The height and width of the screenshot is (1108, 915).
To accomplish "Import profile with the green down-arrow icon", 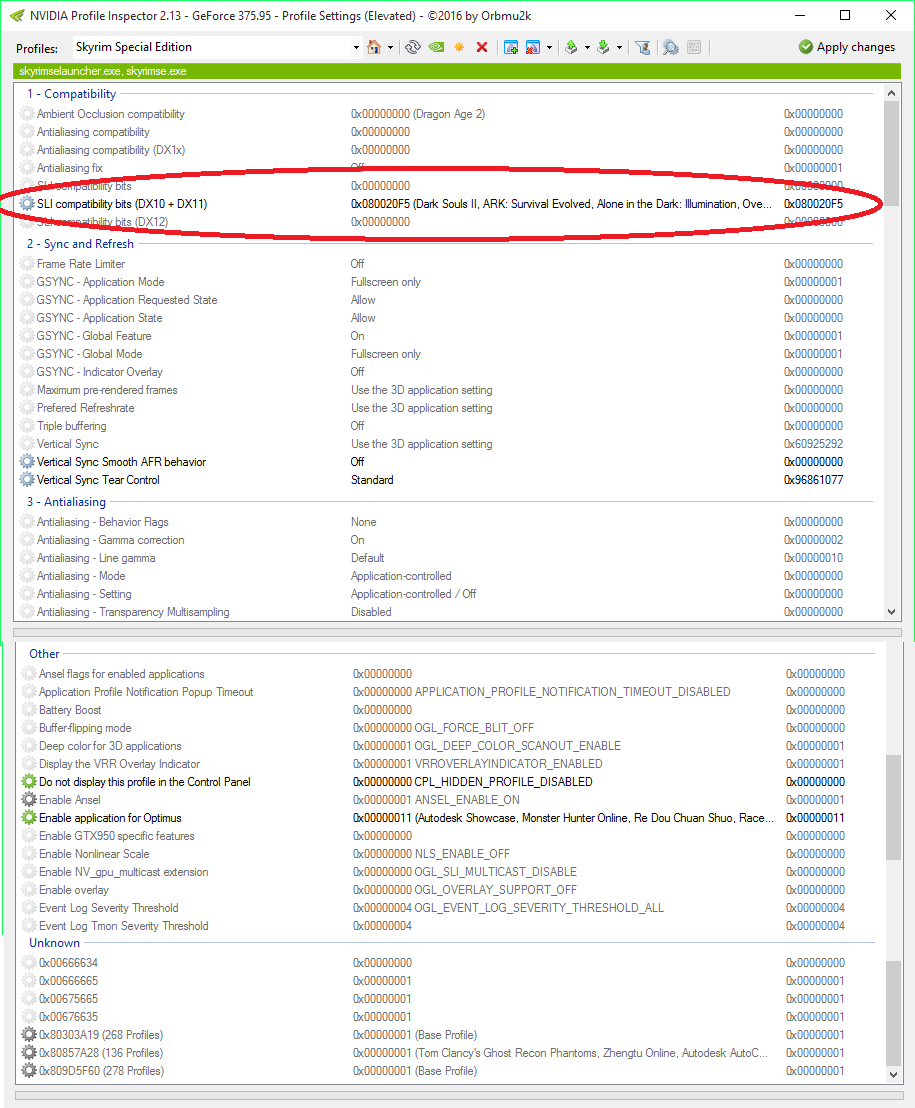I will (603, 47).
